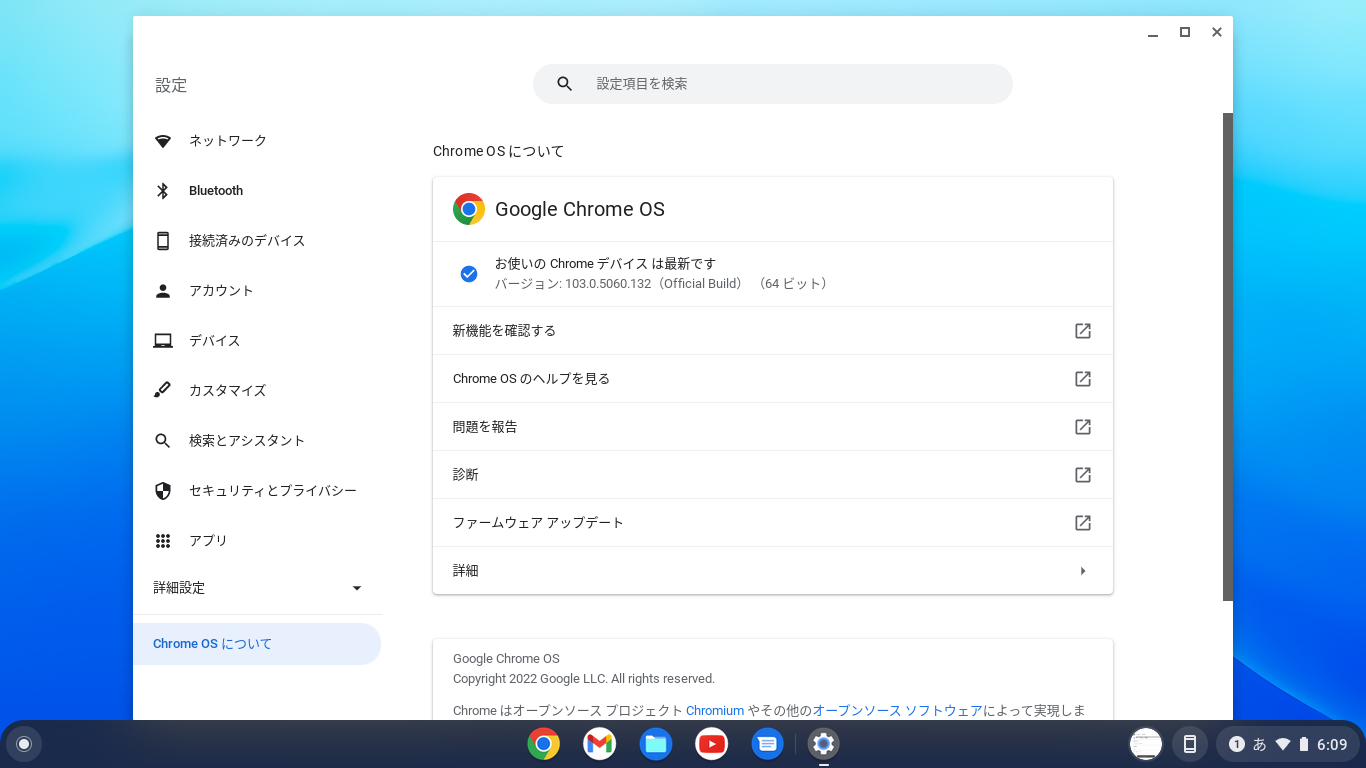1366x768 pixels.
Task: Click the grid icon beside アプリ
Action: tap(163, 541)
